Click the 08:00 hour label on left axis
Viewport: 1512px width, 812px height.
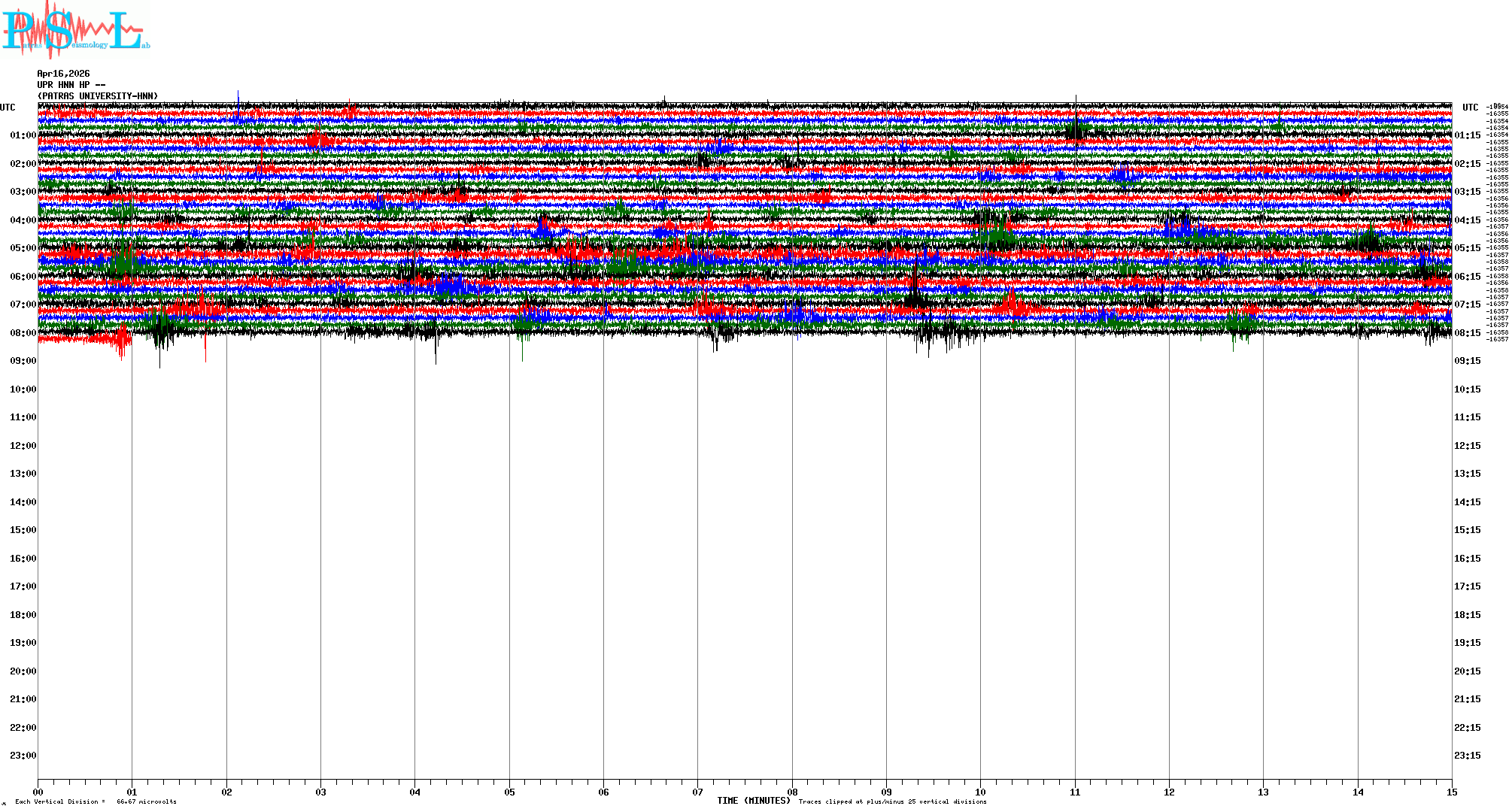tap(23, 333)
